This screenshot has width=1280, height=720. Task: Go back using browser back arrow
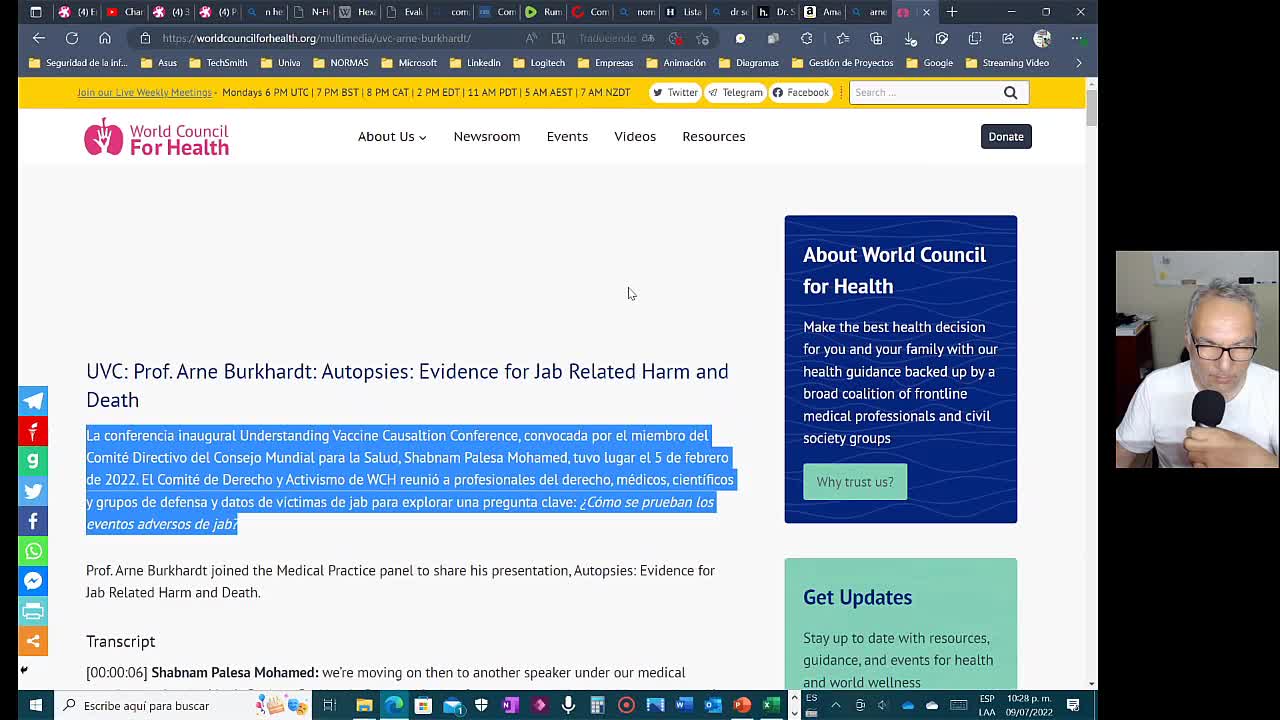coord(38,38)
